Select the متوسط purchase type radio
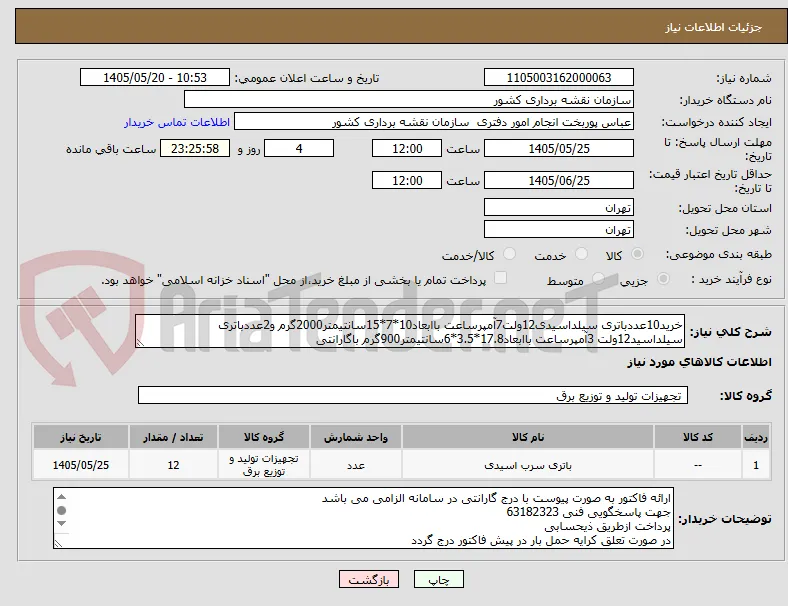Viewport: 788px width, 606px height. (x=598, y=279)
